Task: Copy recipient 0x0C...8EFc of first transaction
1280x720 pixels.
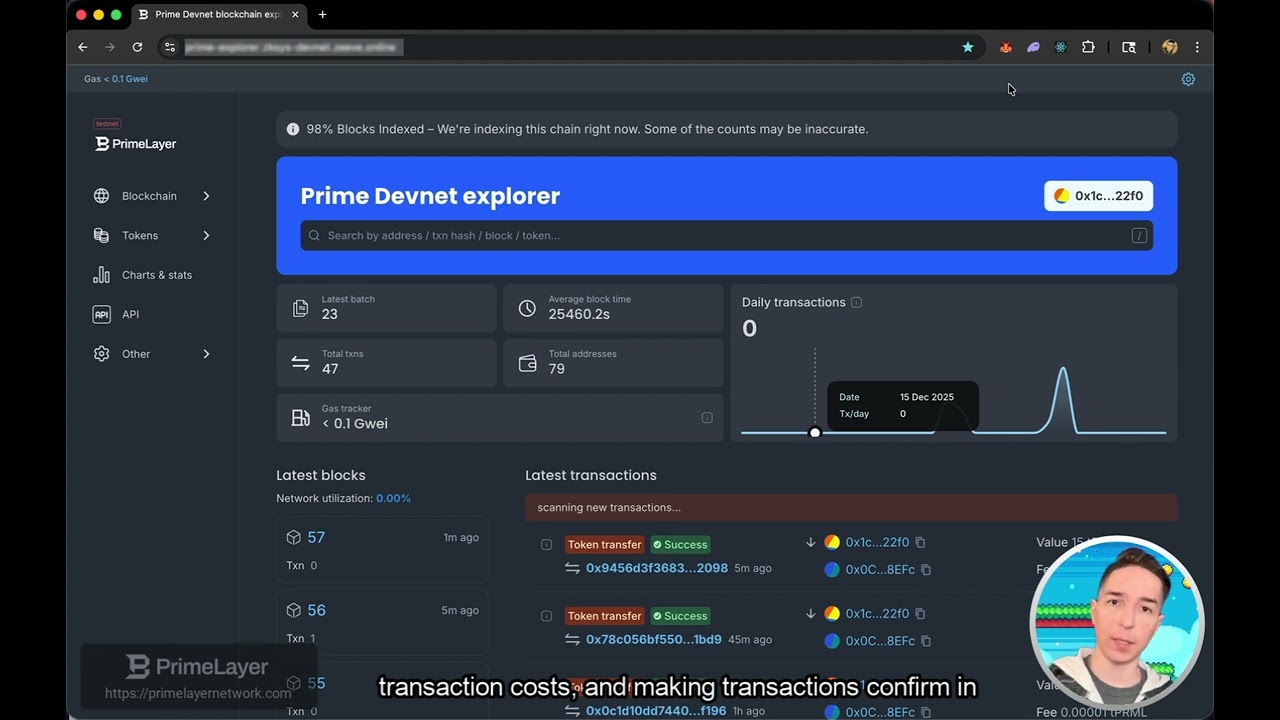Action: 926,570
